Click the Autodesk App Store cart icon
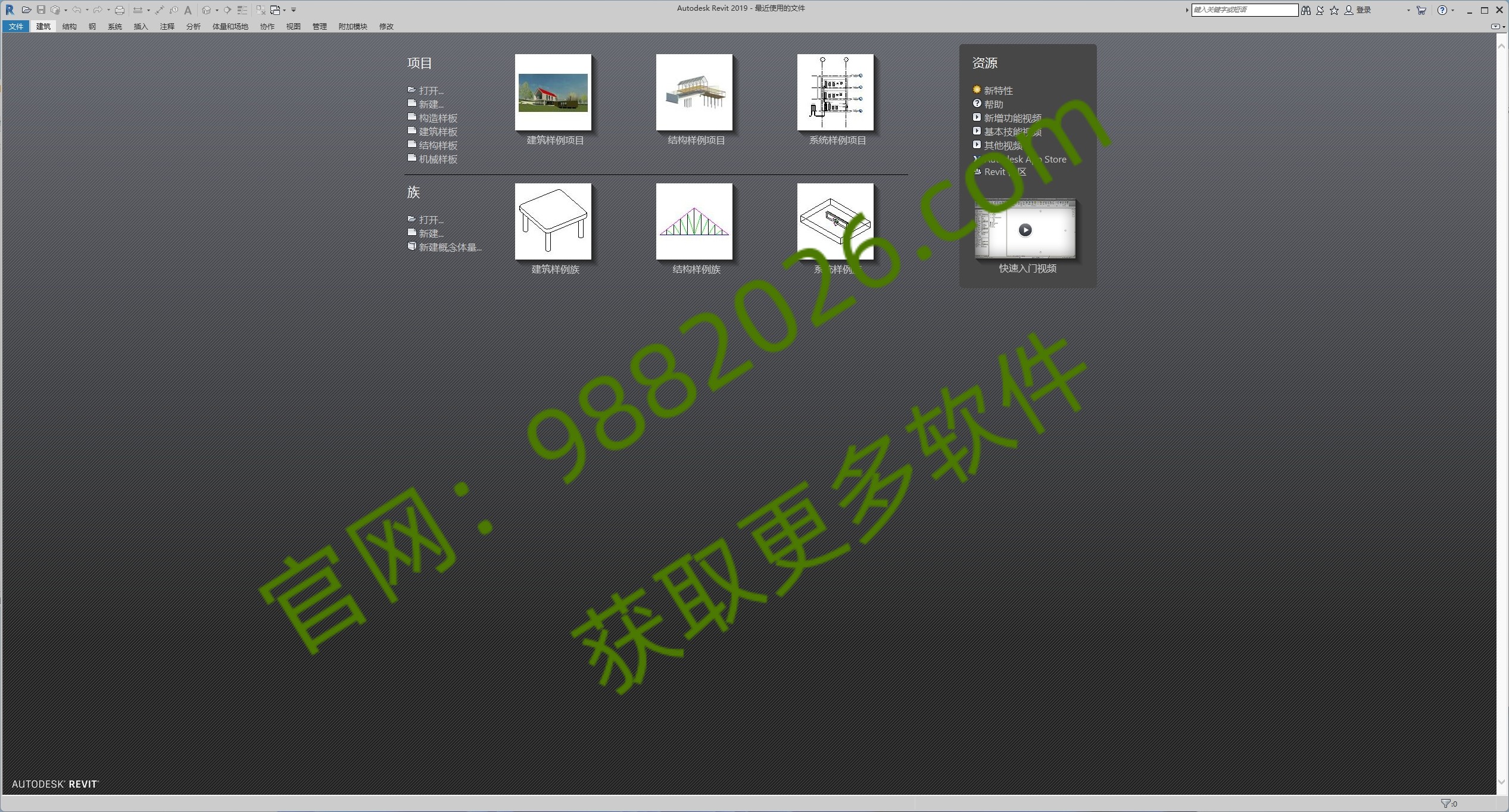 1421,10
